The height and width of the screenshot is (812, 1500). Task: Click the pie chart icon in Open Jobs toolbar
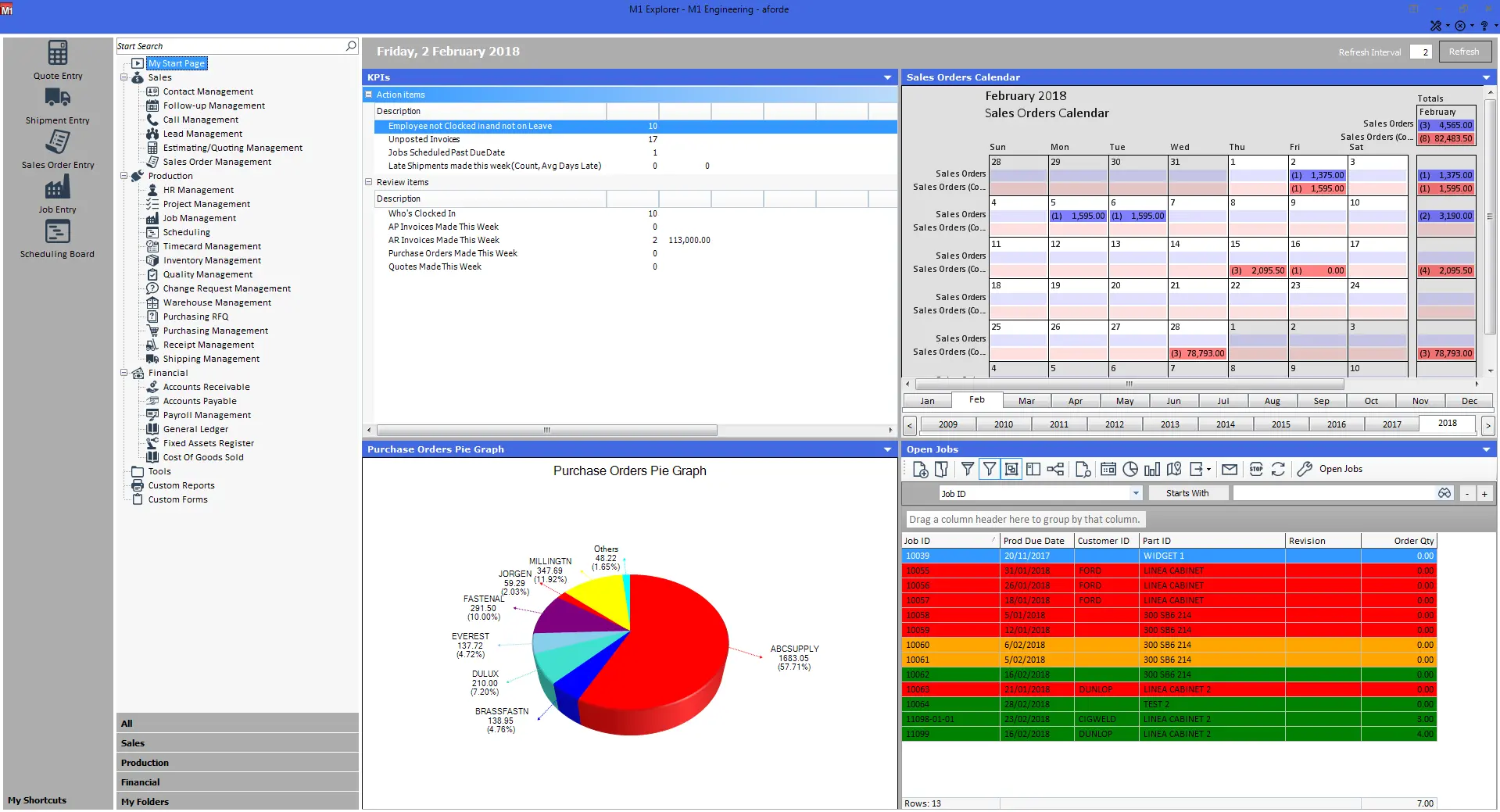[x=1130, y=470]
